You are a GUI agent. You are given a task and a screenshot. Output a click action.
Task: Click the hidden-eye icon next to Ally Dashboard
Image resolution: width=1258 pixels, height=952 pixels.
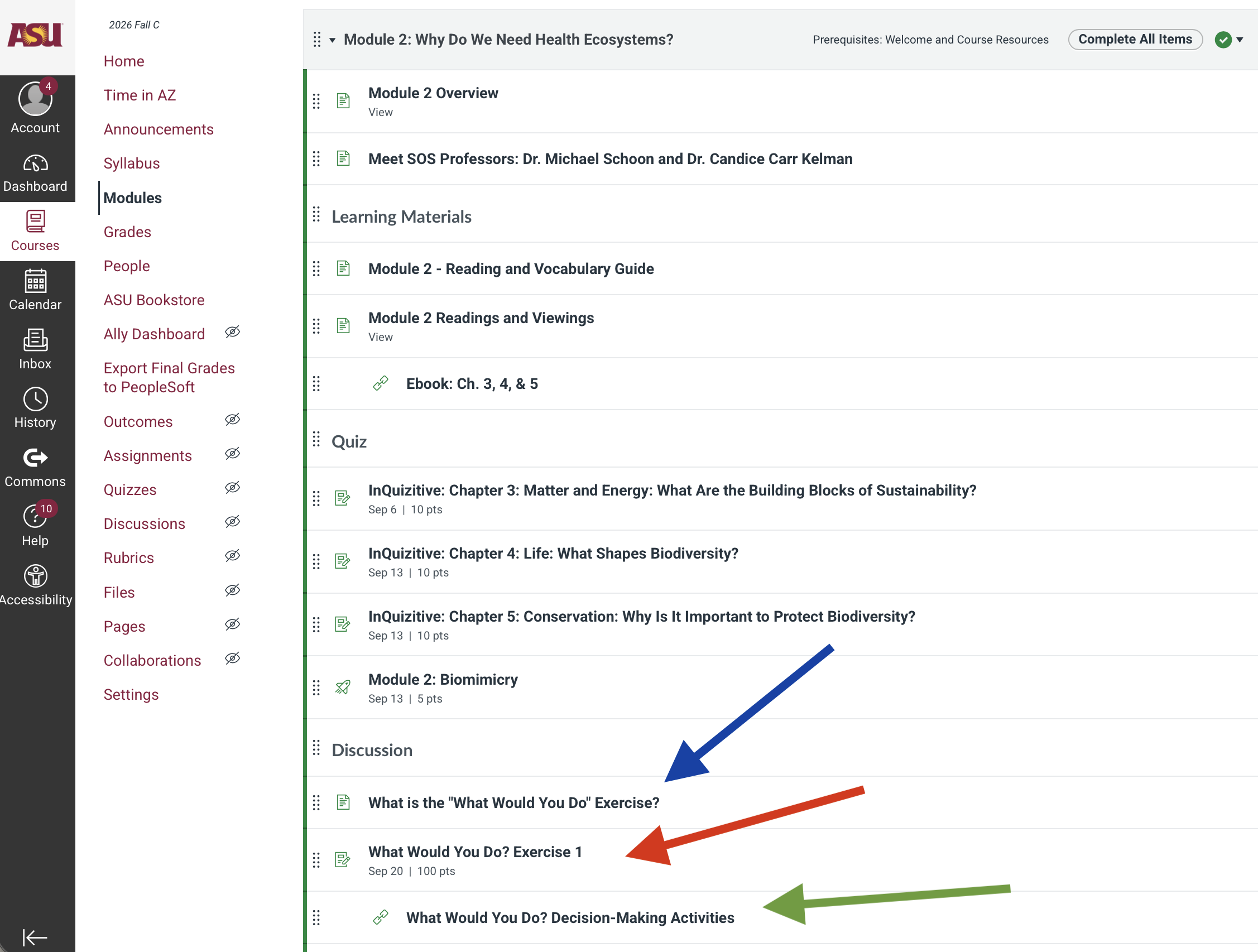(x=232, y=333)
